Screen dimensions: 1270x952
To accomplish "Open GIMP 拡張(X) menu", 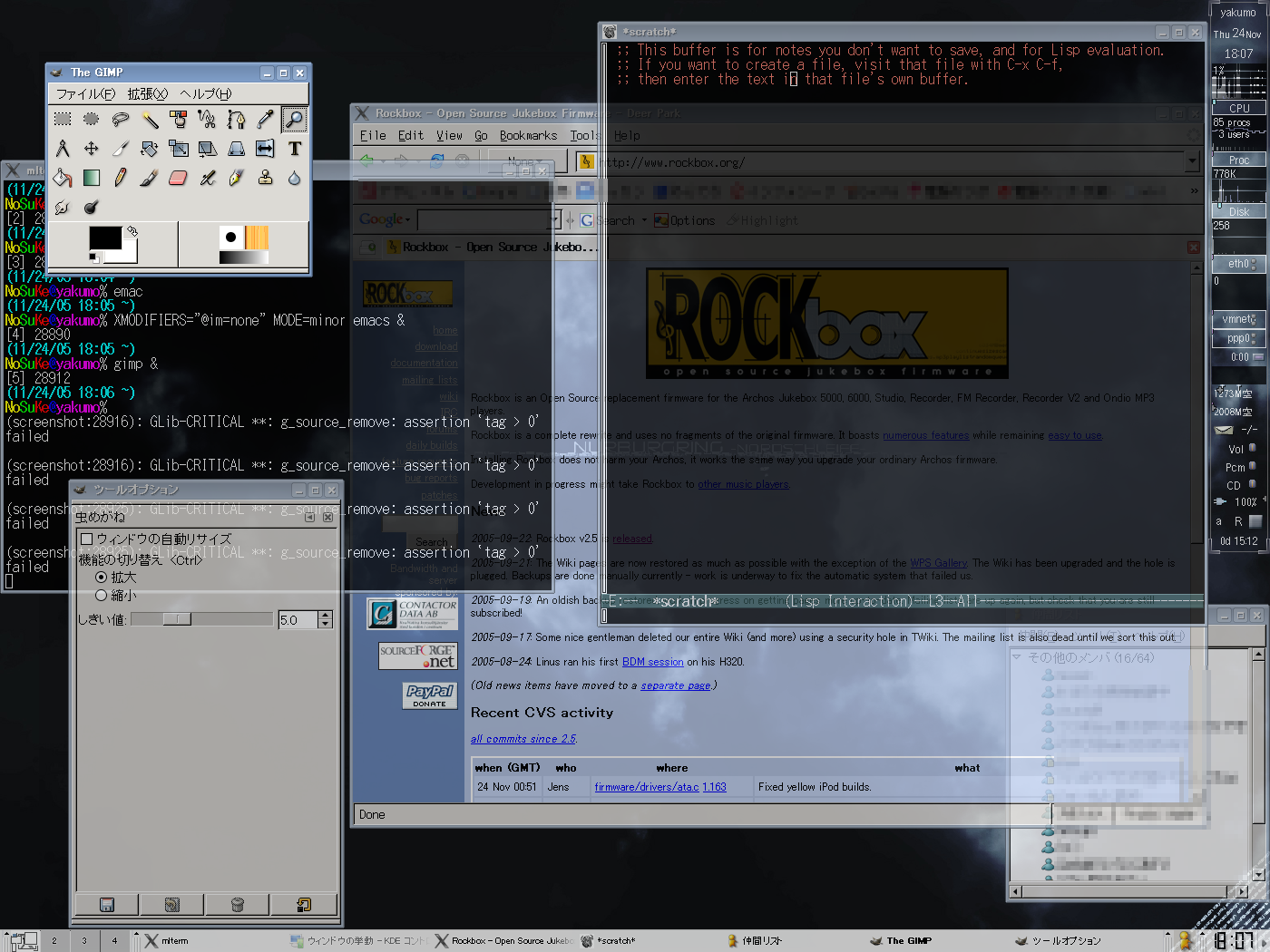I will coord(148,94).
